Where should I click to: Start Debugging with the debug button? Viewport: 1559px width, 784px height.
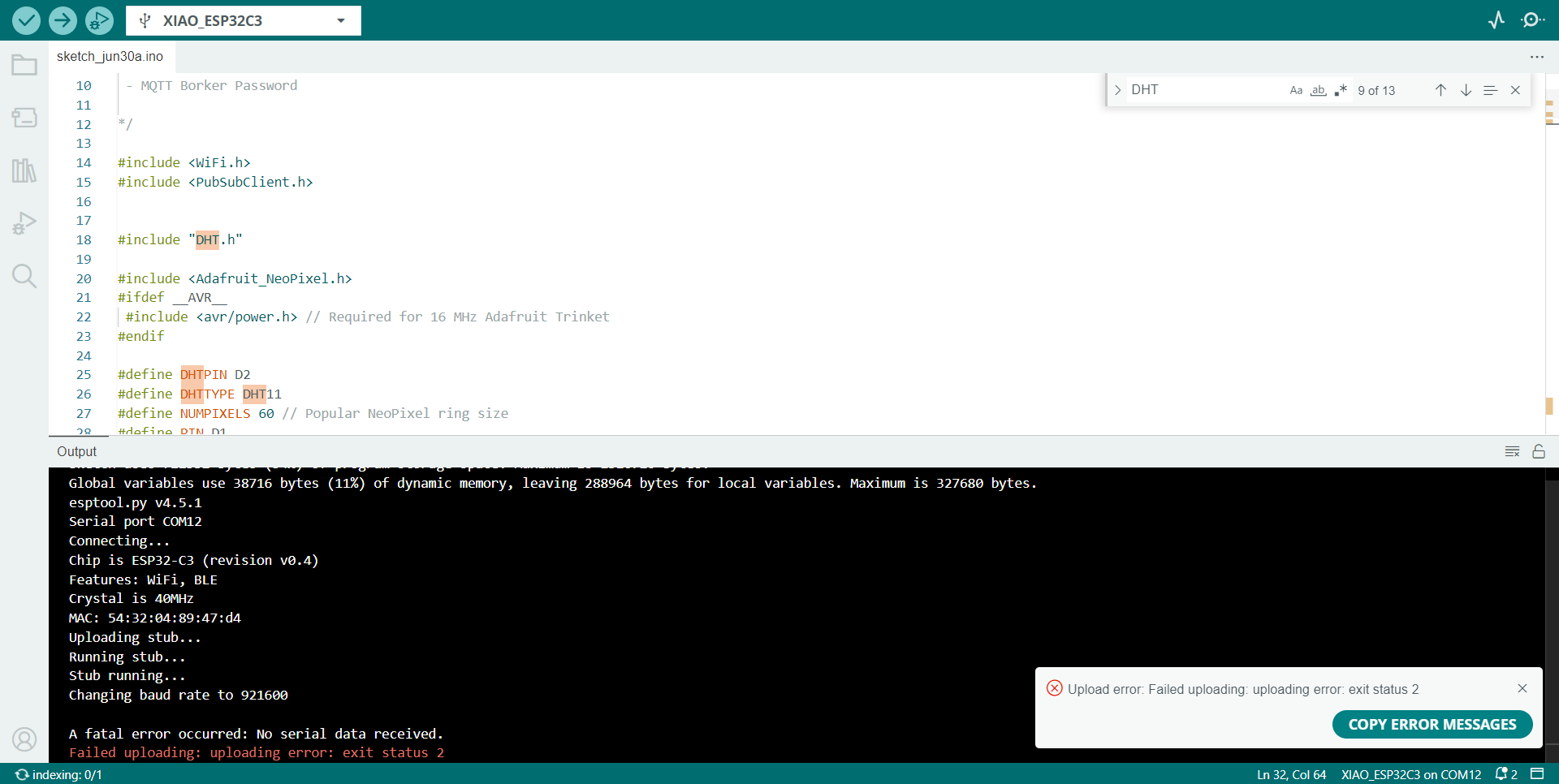[x=99, y=20]
